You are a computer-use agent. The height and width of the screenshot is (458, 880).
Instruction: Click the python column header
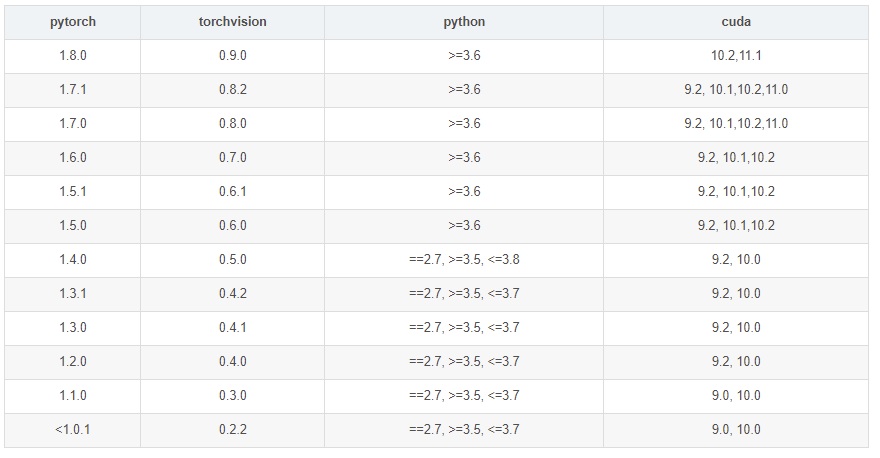tap(464, 22)
